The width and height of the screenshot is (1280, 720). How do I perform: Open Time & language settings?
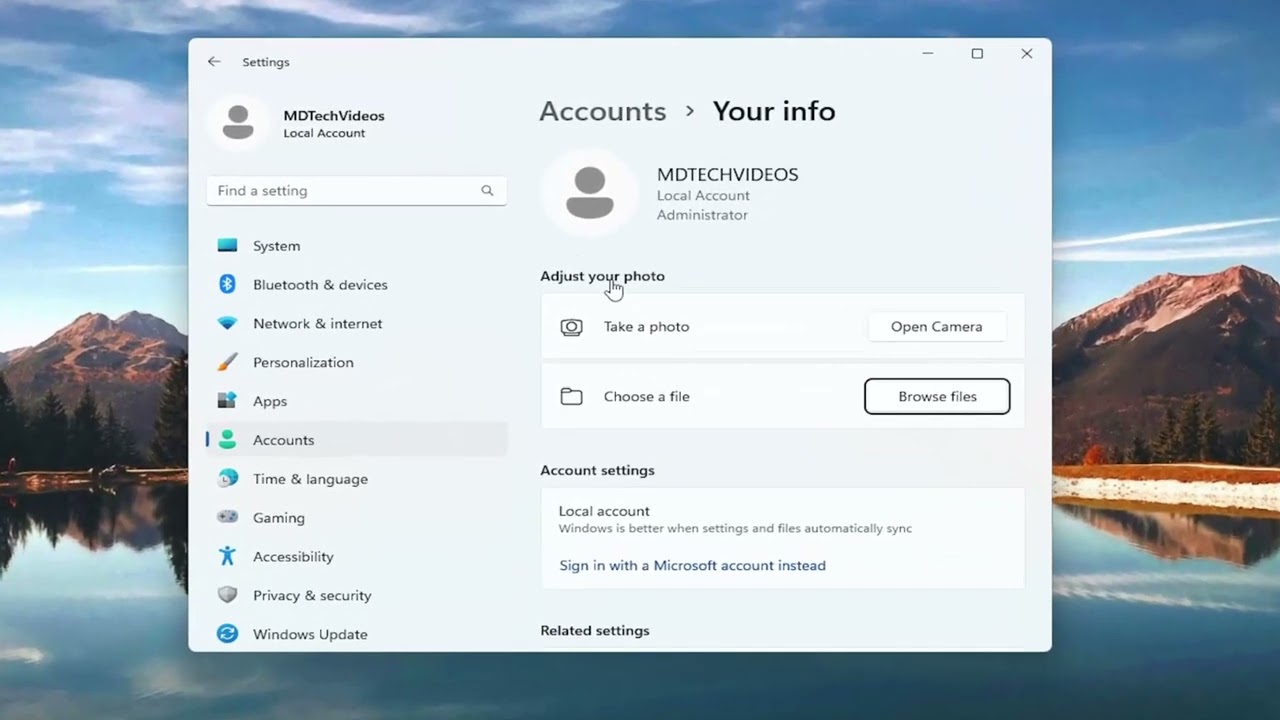point(356,479)
